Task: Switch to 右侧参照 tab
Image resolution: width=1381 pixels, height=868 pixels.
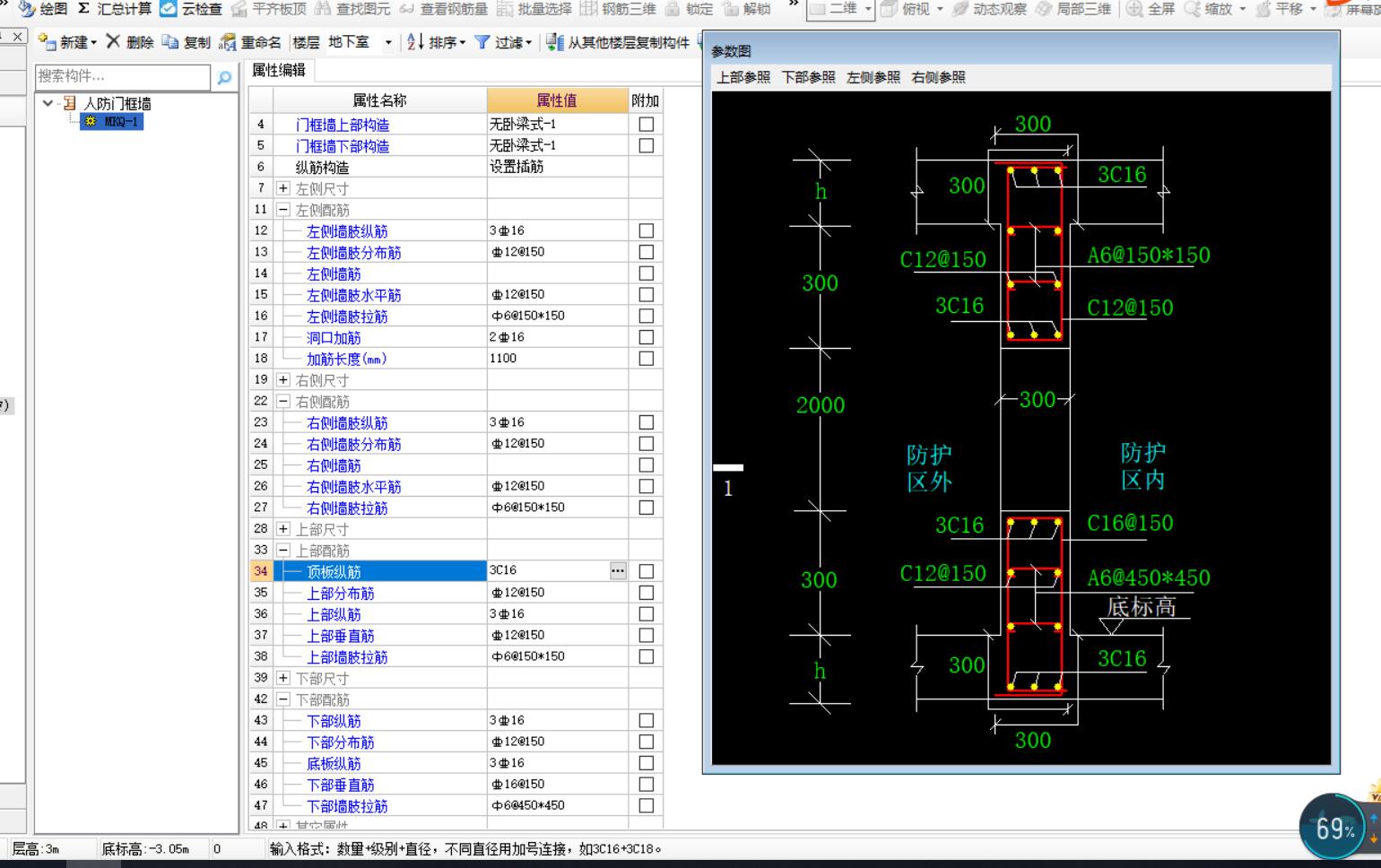Action: pyautogui.click(x=938, y=77)
